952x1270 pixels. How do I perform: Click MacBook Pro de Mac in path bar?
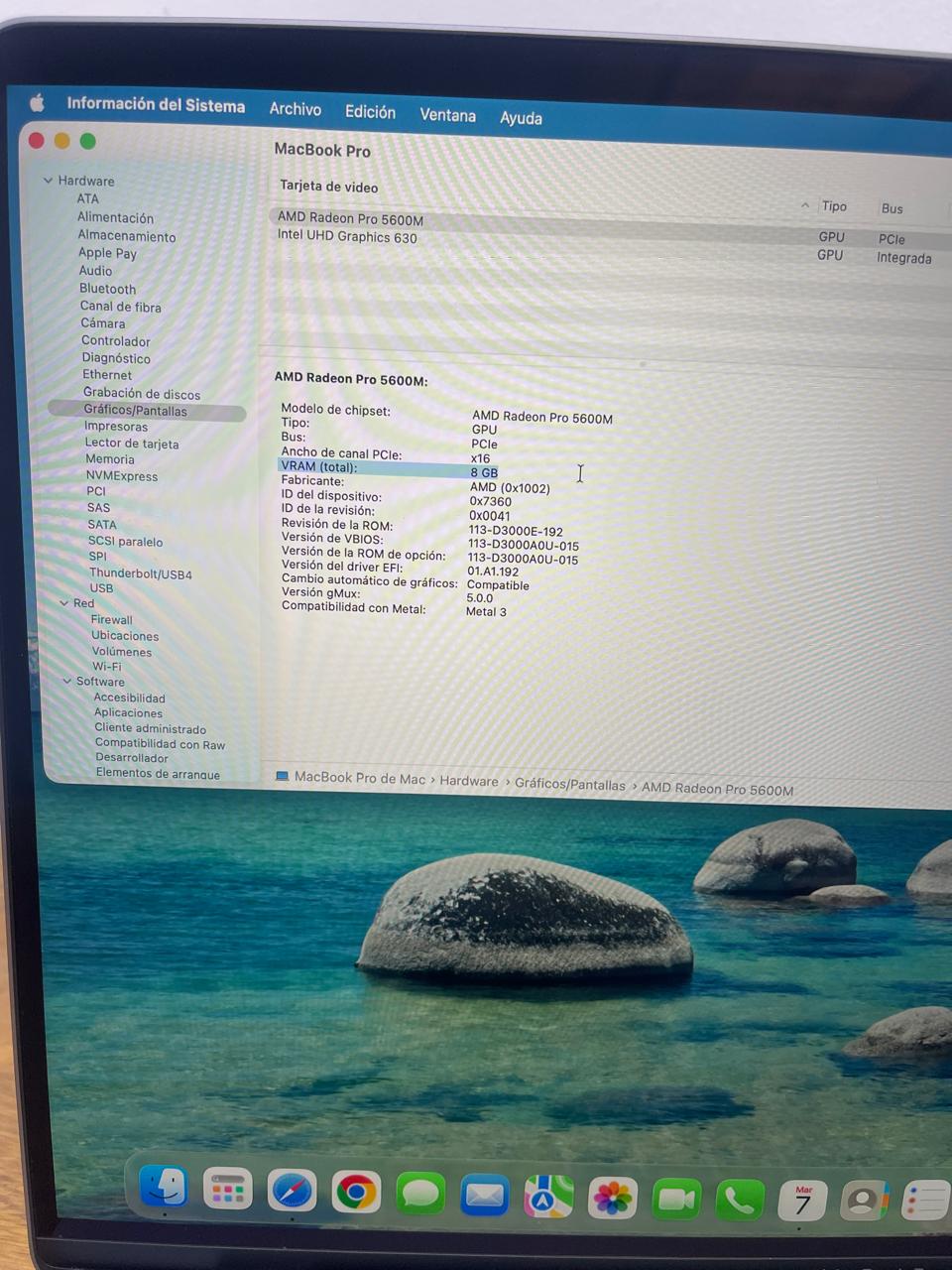coord(360,778)
